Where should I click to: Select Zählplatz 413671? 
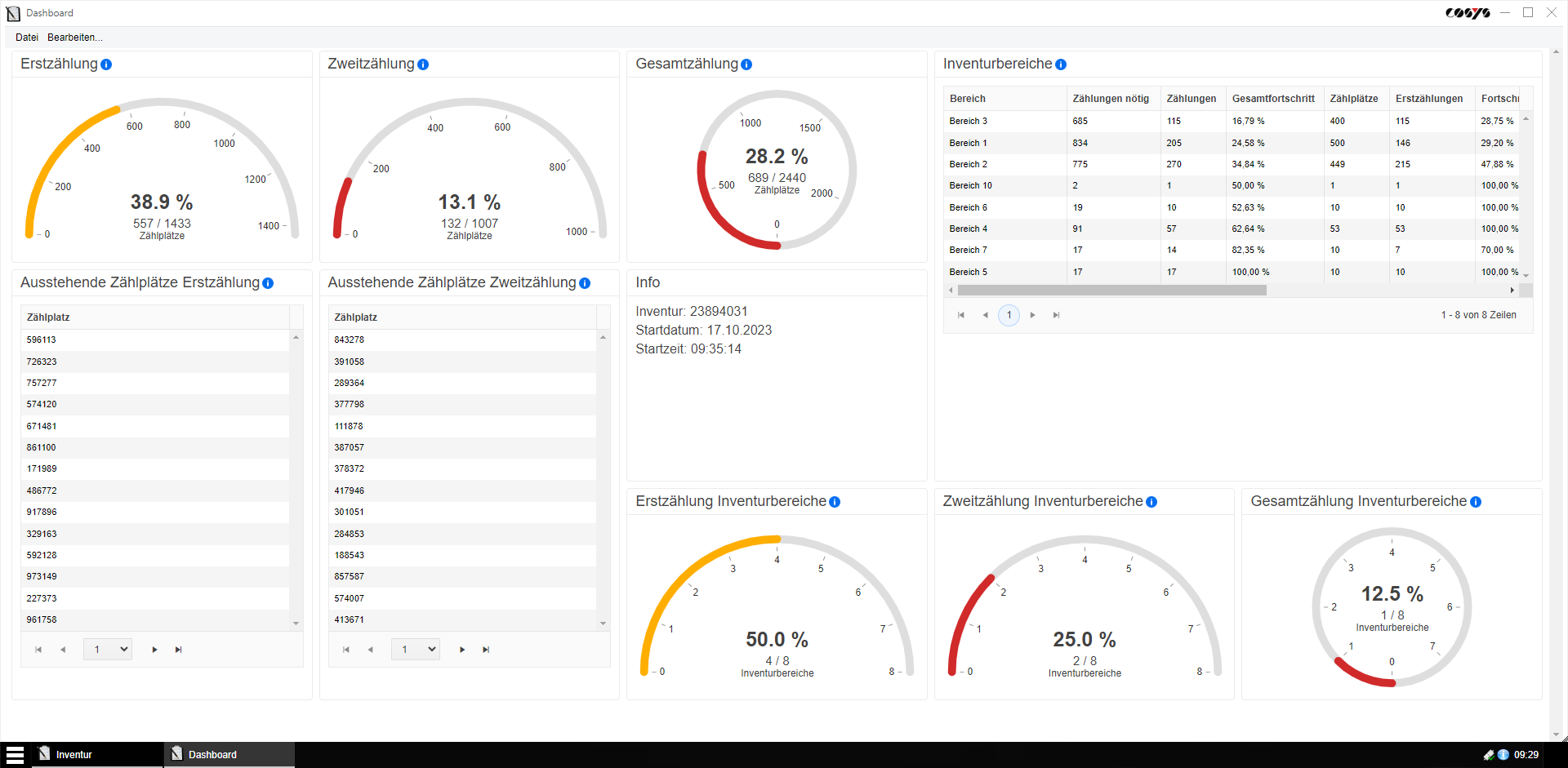pyautogui.click(x=462, y=620)
